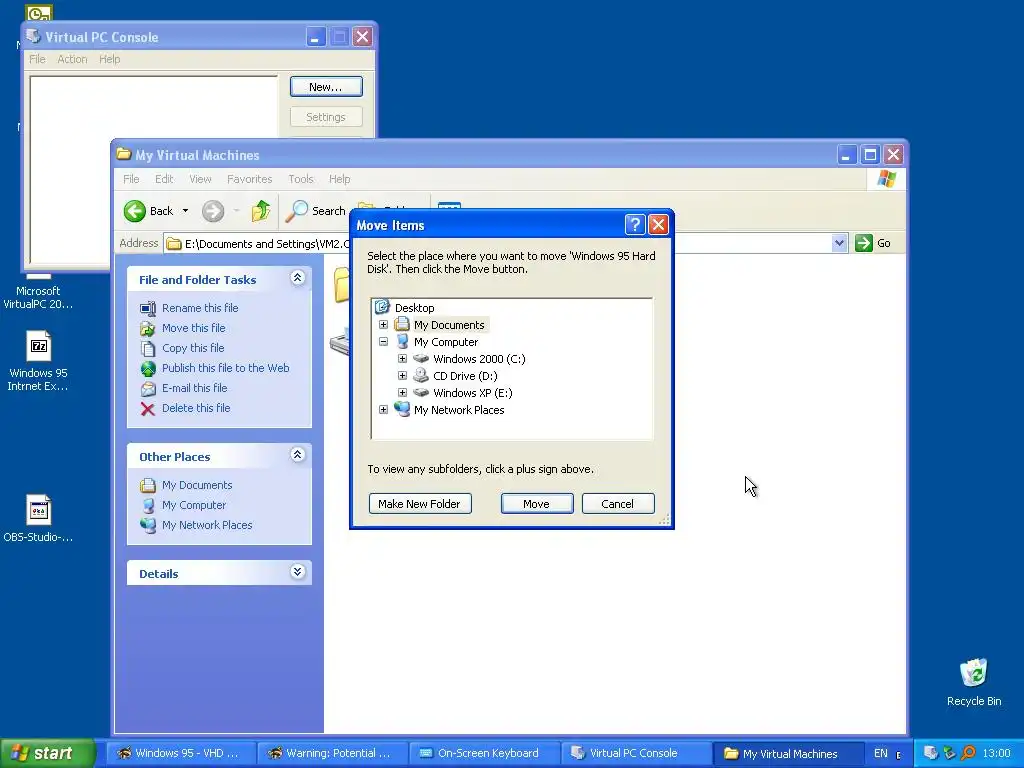Click New... in Virtual PC Console
Image resolution: width=1024 pixels, height=768 pixels.
[x=326, y=87]
